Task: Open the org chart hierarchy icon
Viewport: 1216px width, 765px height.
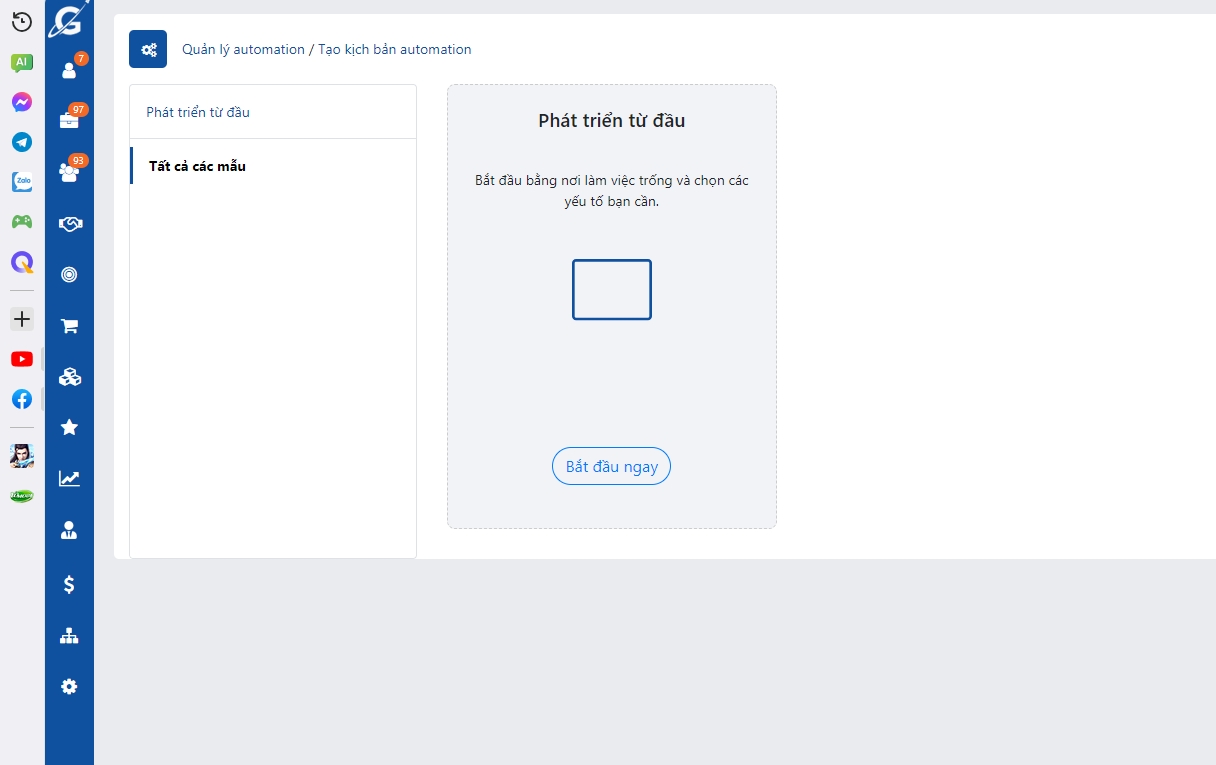Action: (x=69, y=636)
